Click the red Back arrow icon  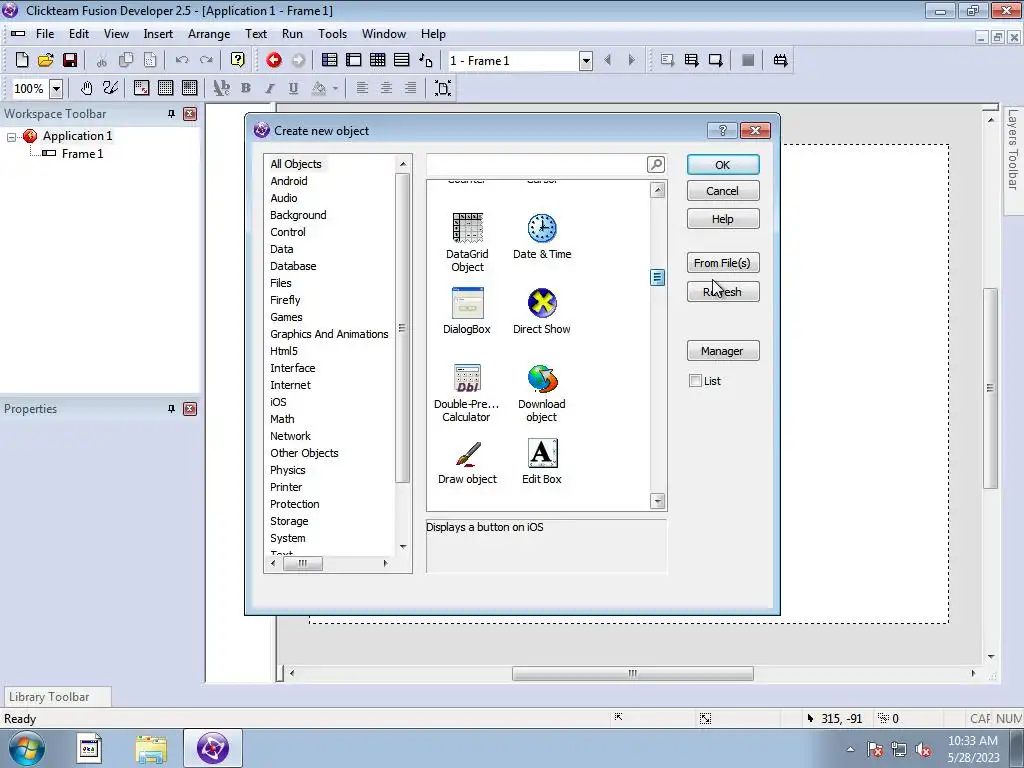(x=274, y=60)
